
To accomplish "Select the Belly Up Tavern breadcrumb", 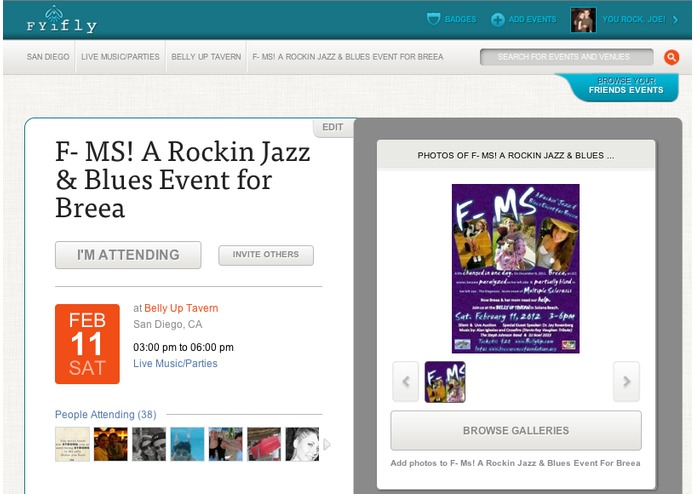I will click(x=206, y=57).
